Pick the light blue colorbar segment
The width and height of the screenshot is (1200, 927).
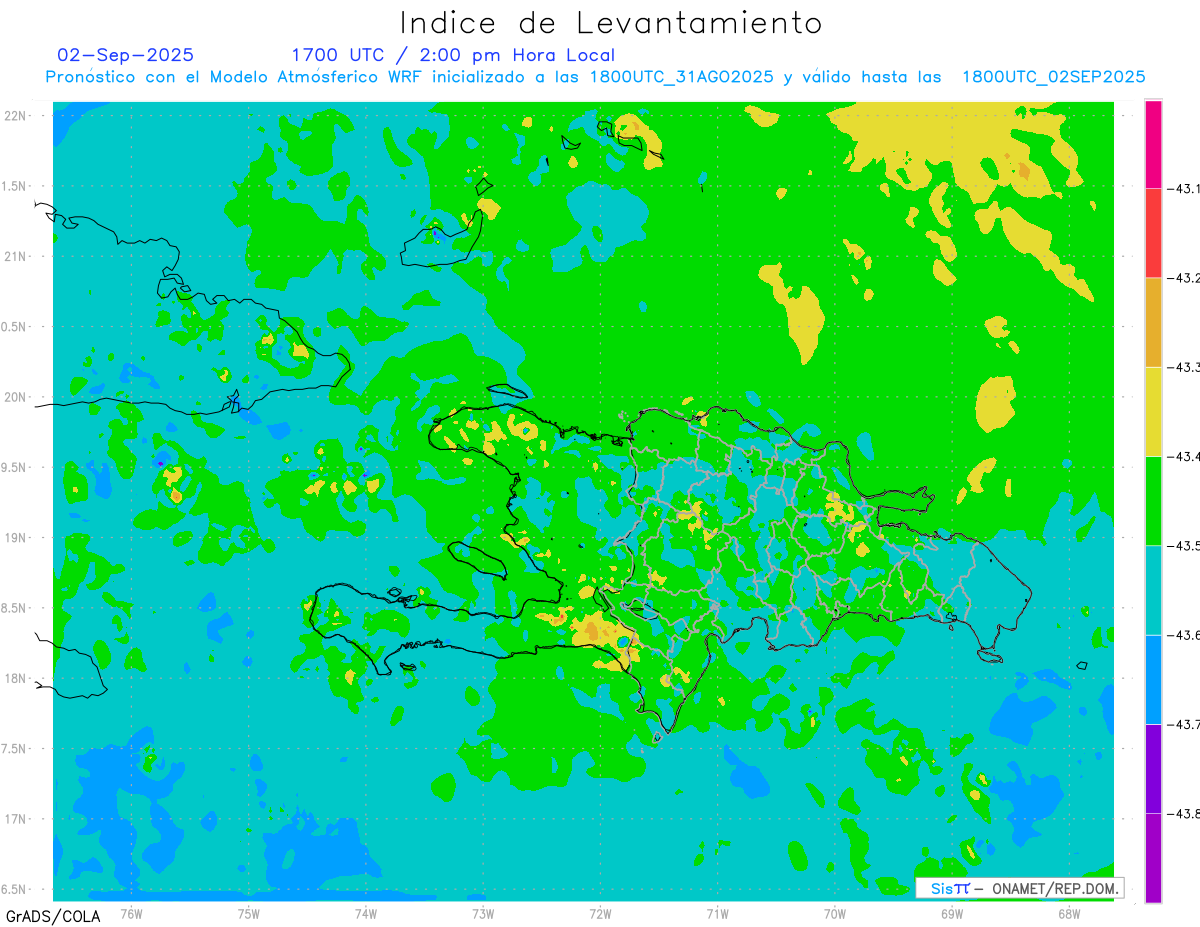pyautogui.click(x=1153, y=679)
